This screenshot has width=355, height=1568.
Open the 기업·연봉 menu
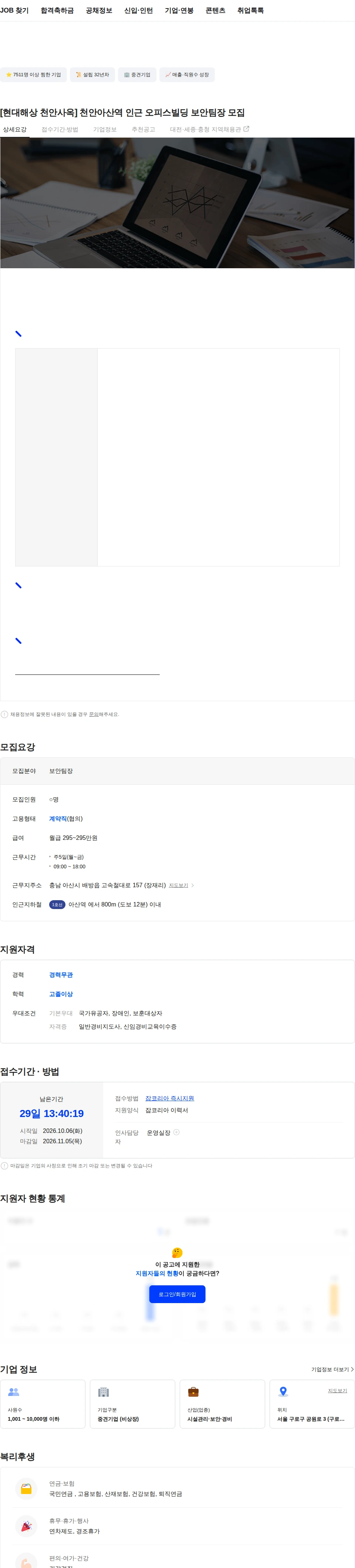[179, 10]
